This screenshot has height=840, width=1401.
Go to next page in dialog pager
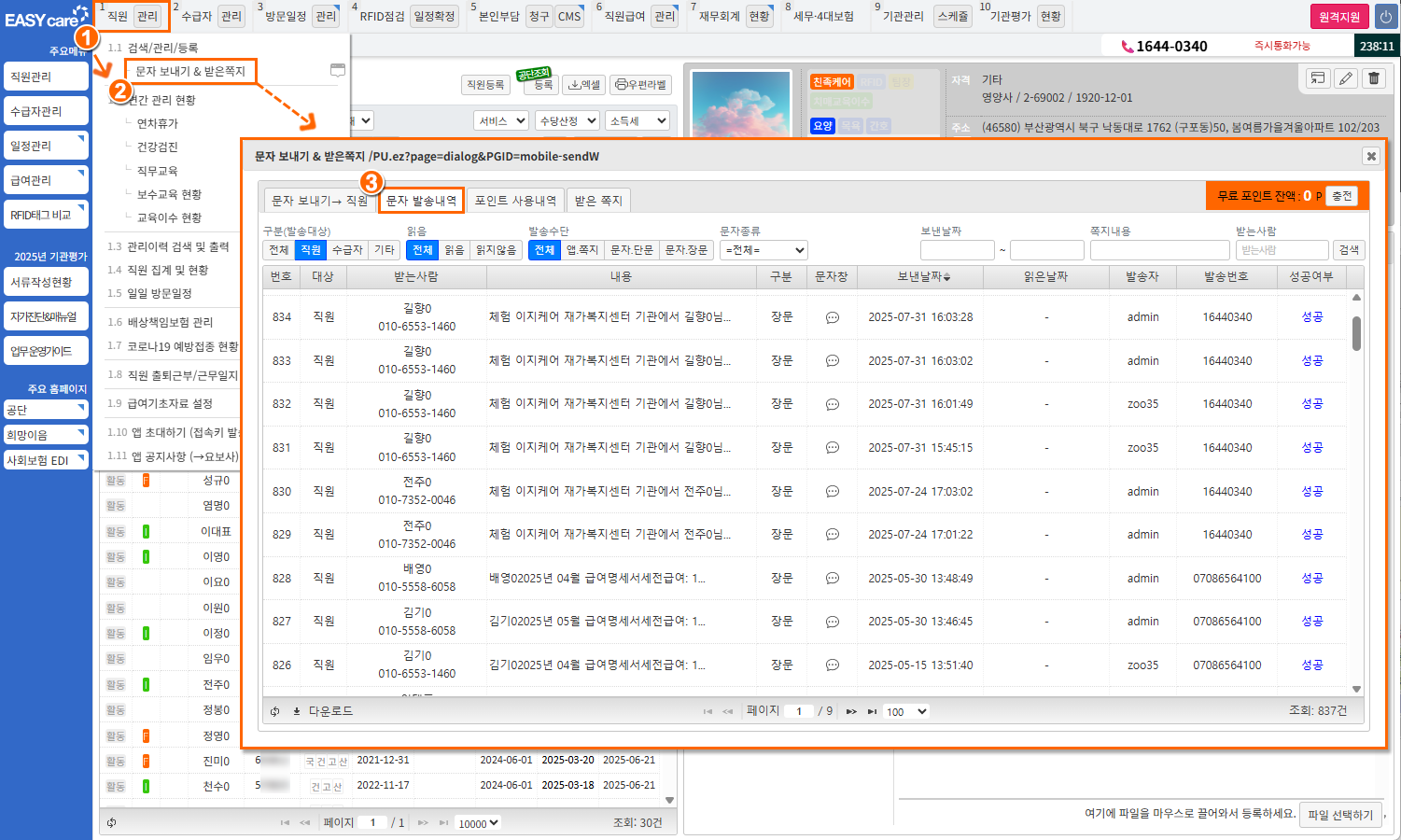coord(851,711)
